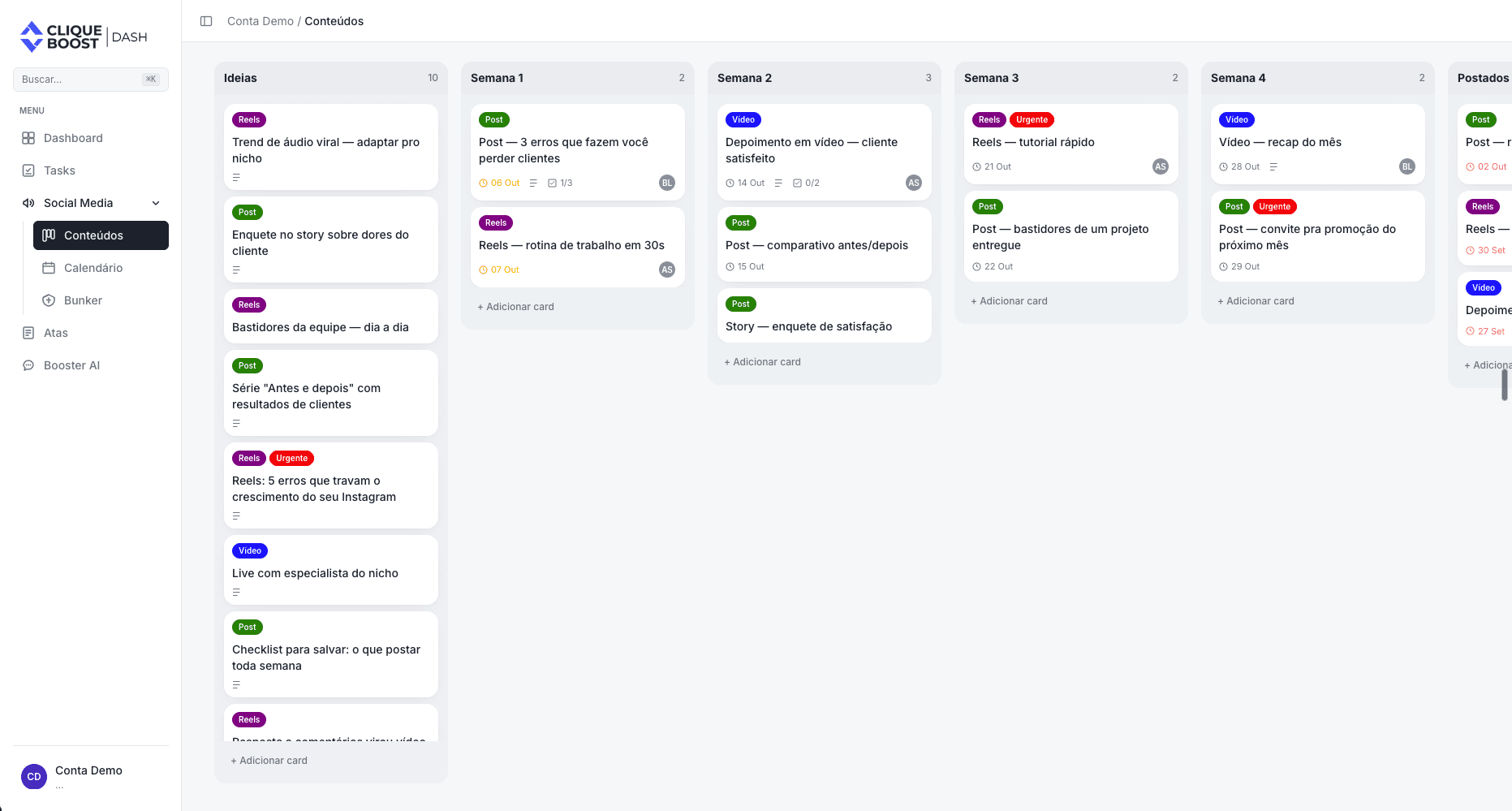Focus the Buscar search field
Viewport: 1512px width, 811px height.
coord(91,80)
